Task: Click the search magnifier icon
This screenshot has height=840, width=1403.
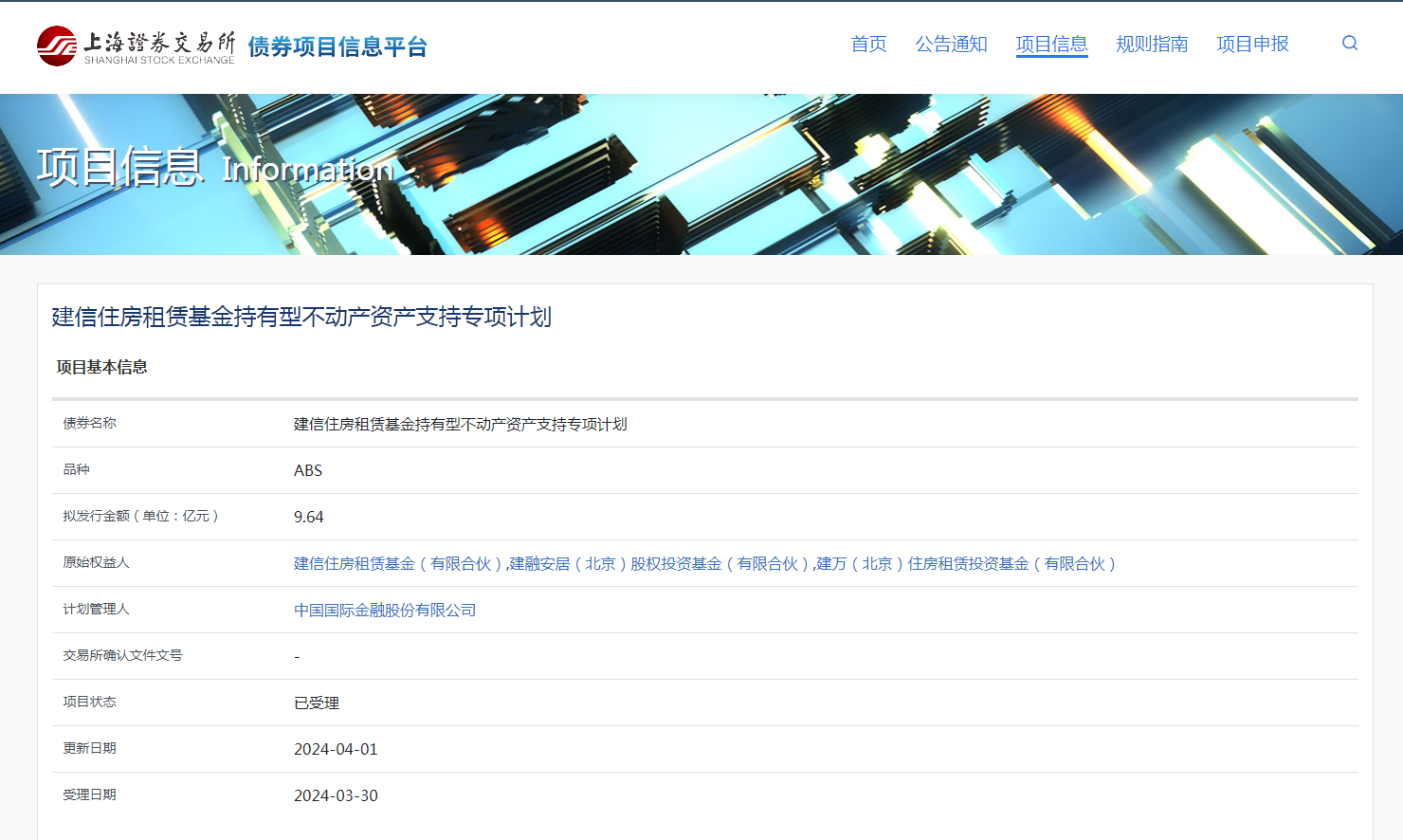Action: coord(1350,44)
